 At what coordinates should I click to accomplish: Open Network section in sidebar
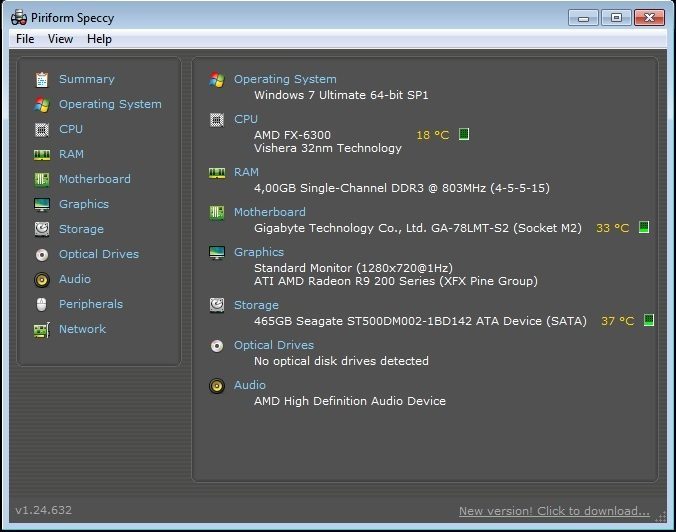[82, 329]
